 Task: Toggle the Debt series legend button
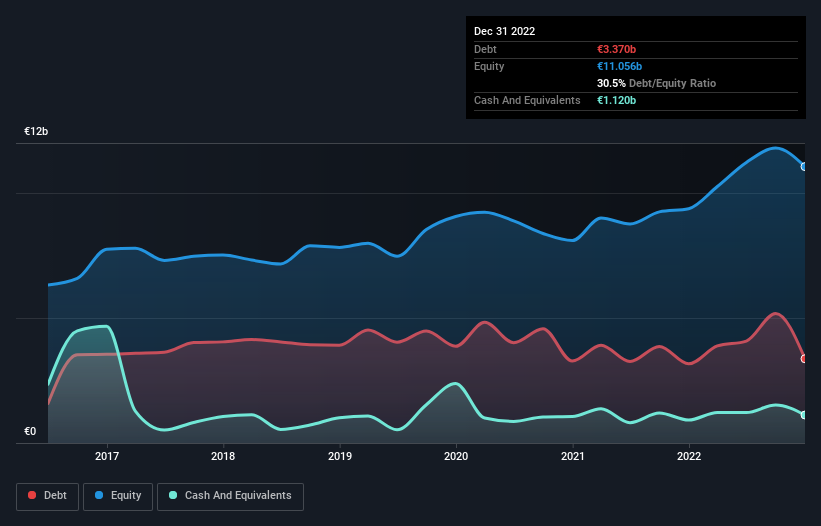(47, 496)
